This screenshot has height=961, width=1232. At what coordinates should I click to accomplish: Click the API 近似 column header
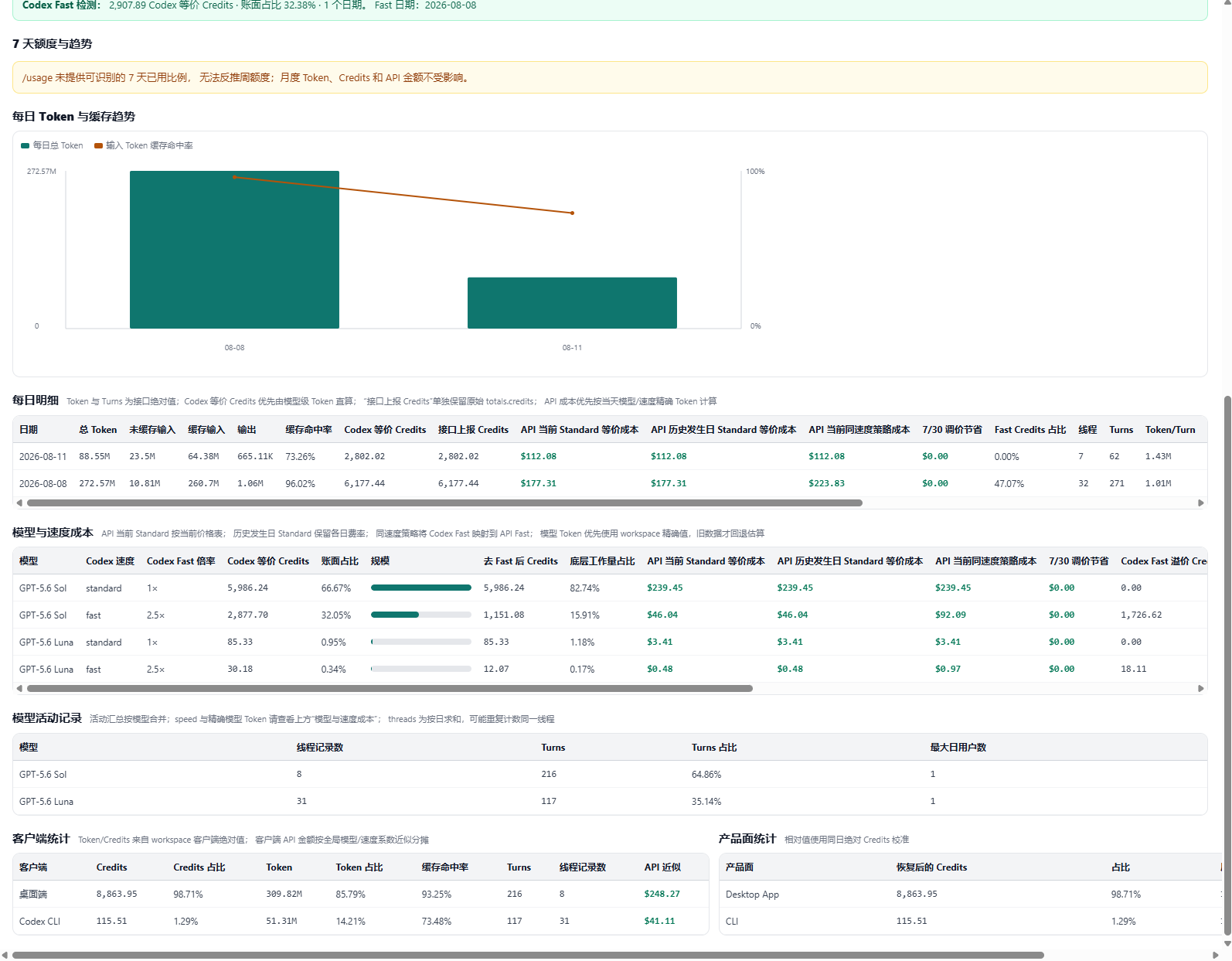tap(663, 867)
